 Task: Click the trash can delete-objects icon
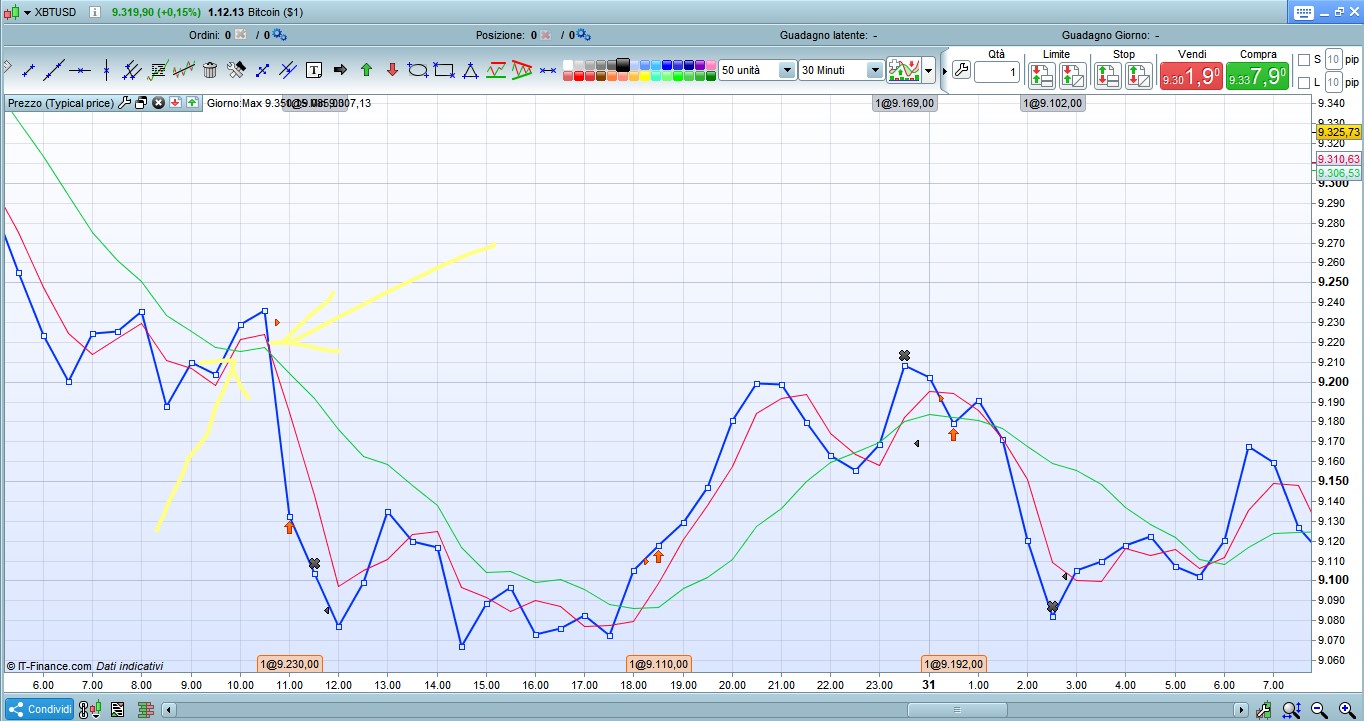[210, 70]
